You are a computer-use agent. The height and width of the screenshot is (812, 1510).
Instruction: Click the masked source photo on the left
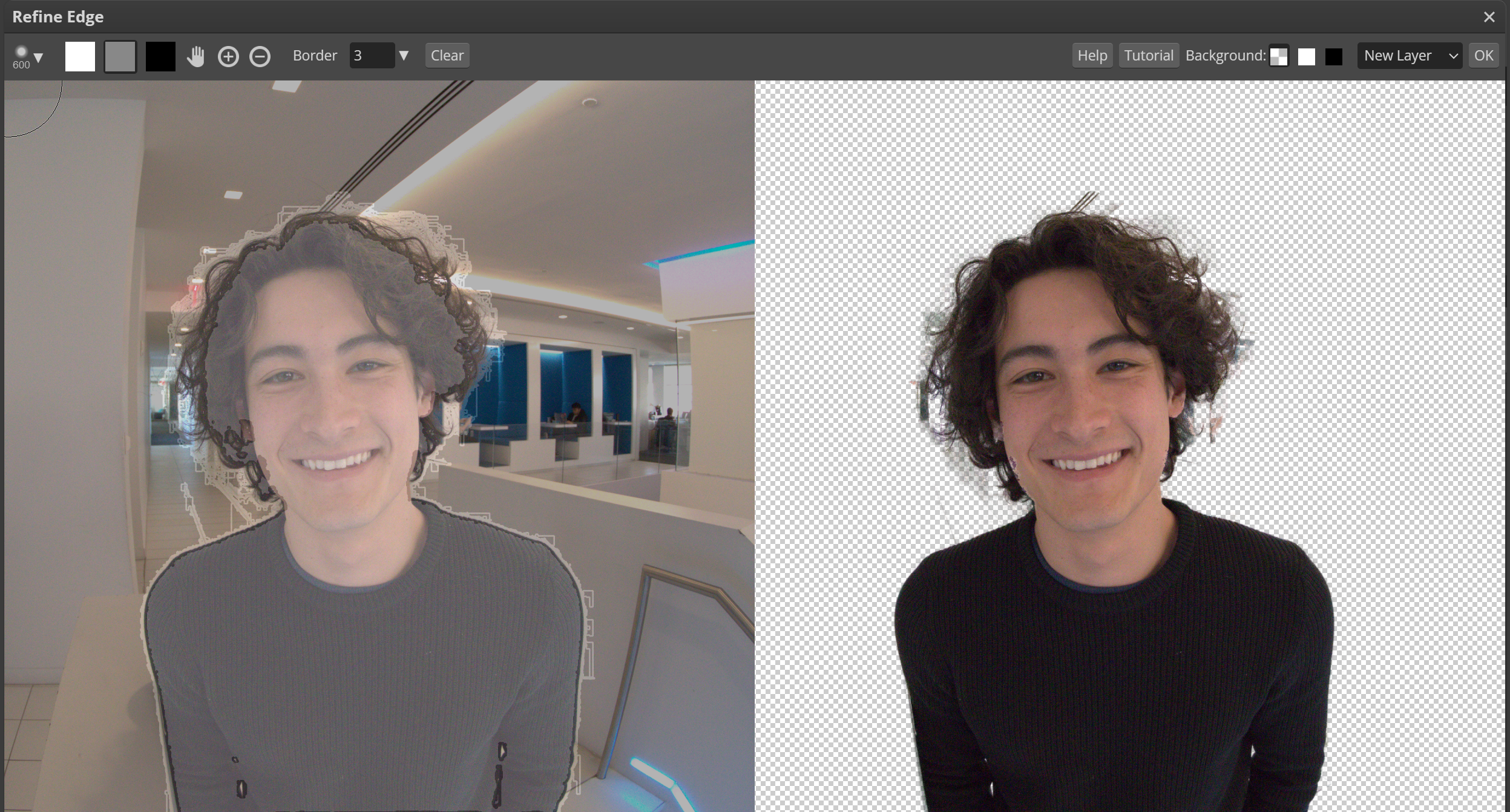click(x=379, y=446)
